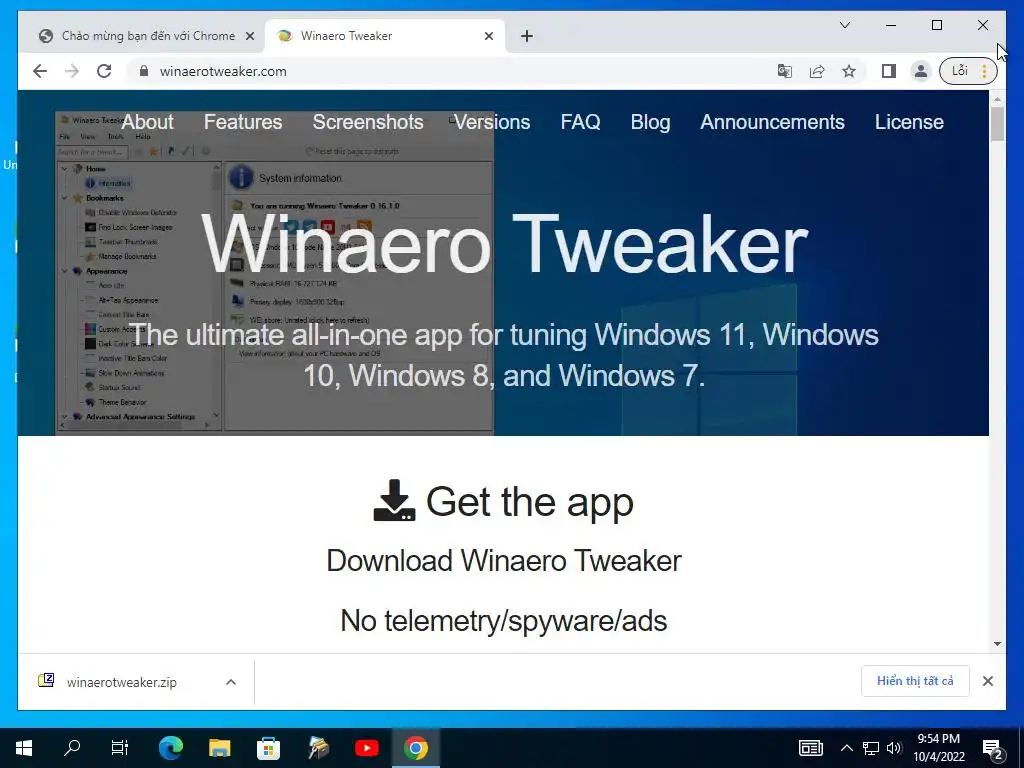Screen dimensions: 1024x768
Task: Open File Explorer from the taskbar
Action: pos(219,748)
